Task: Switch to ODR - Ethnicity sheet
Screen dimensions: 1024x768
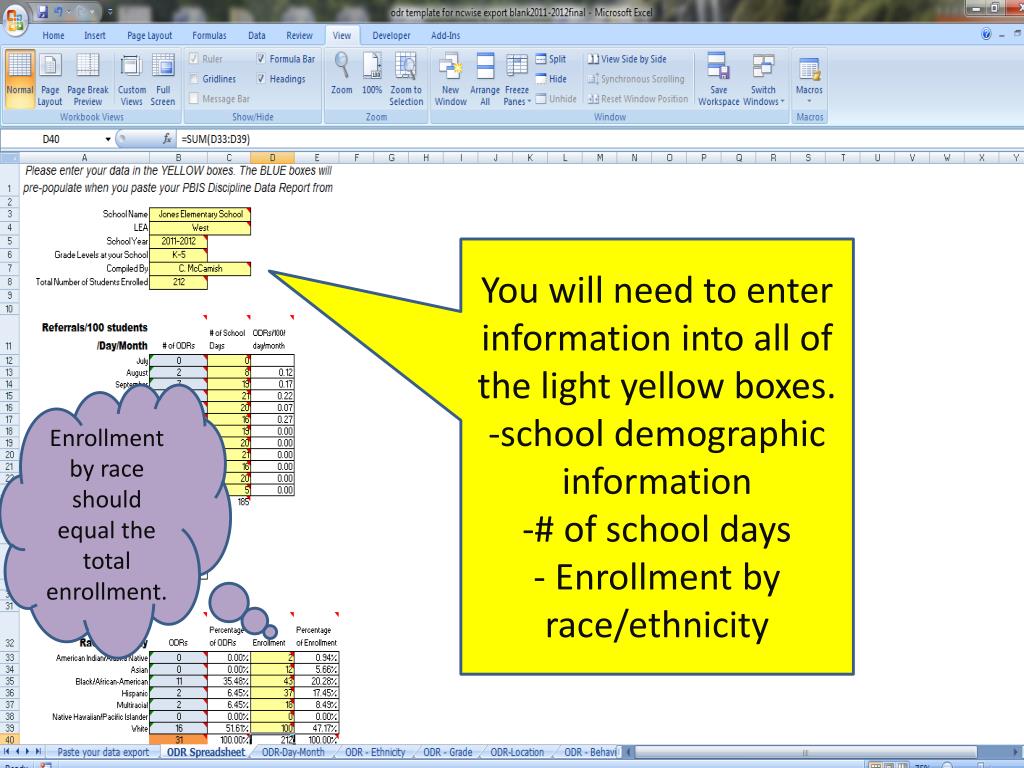Action: tap(375, 752)
